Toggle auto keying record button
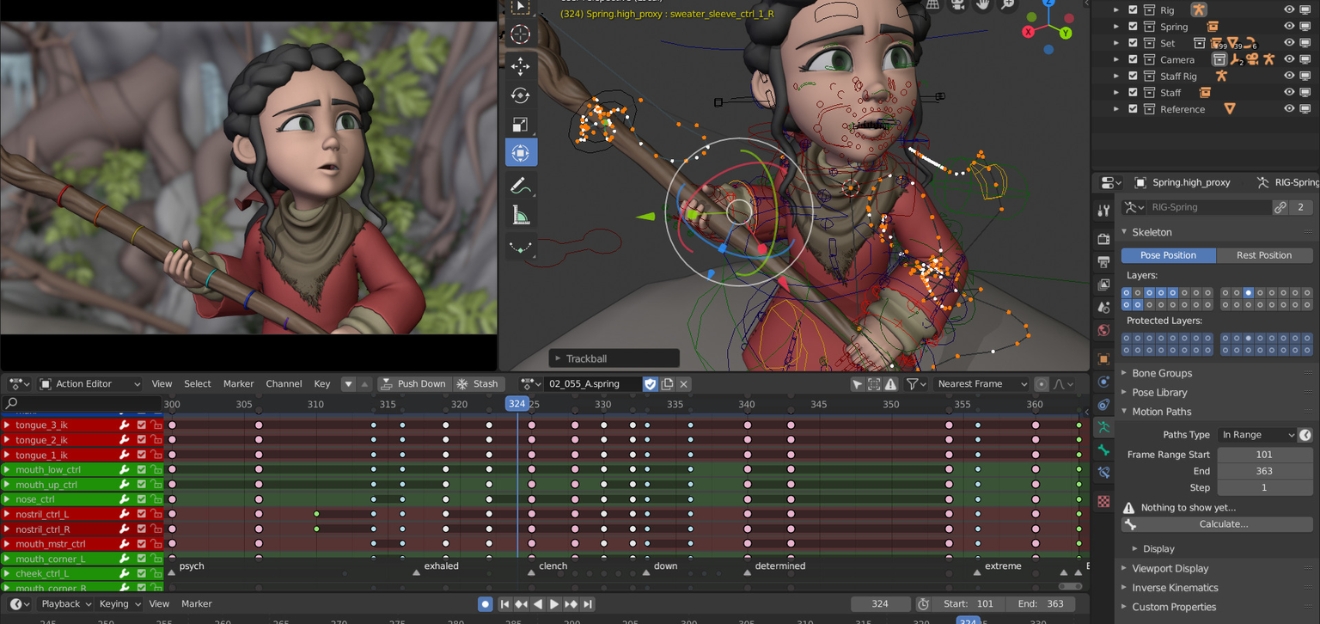 point(485,604)
